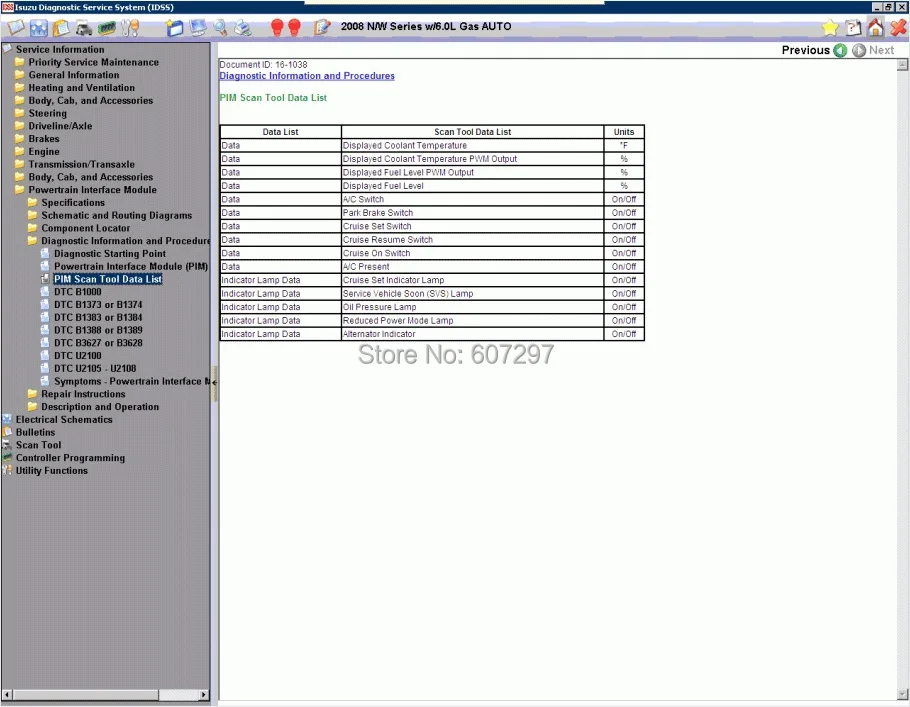Click the Service Vehicle Soon (SVS) Lamp cell
The height and width of the screenshot is (707, 910).
[x=472, y=294]
